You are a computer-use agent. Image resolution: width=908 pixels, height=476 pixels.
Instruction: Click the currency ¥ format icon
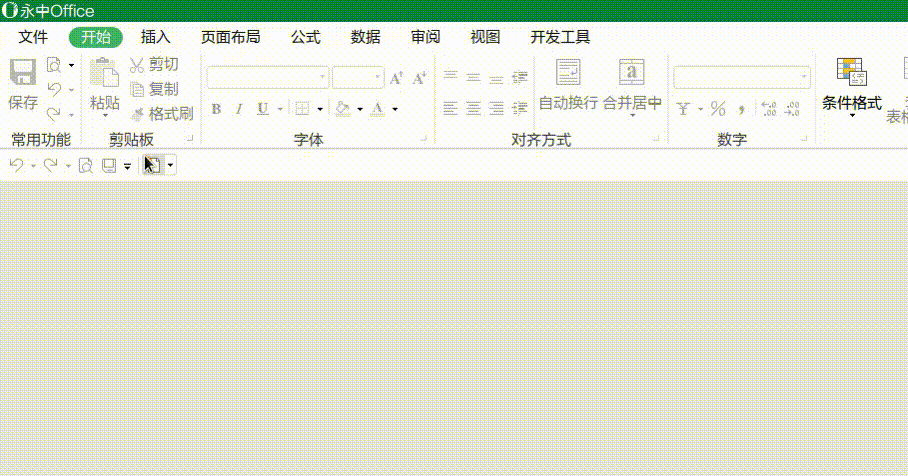tap(683, 109)
